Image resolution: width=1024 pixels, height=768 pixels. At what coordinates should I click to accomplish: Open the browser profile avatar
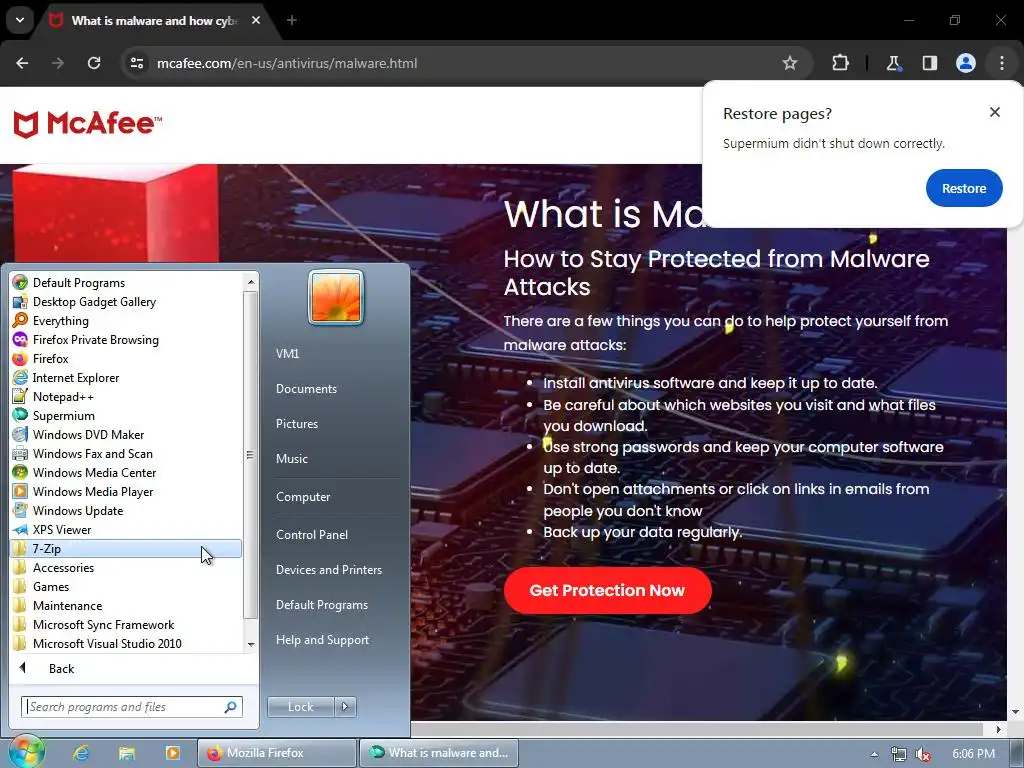coord(965,63)
